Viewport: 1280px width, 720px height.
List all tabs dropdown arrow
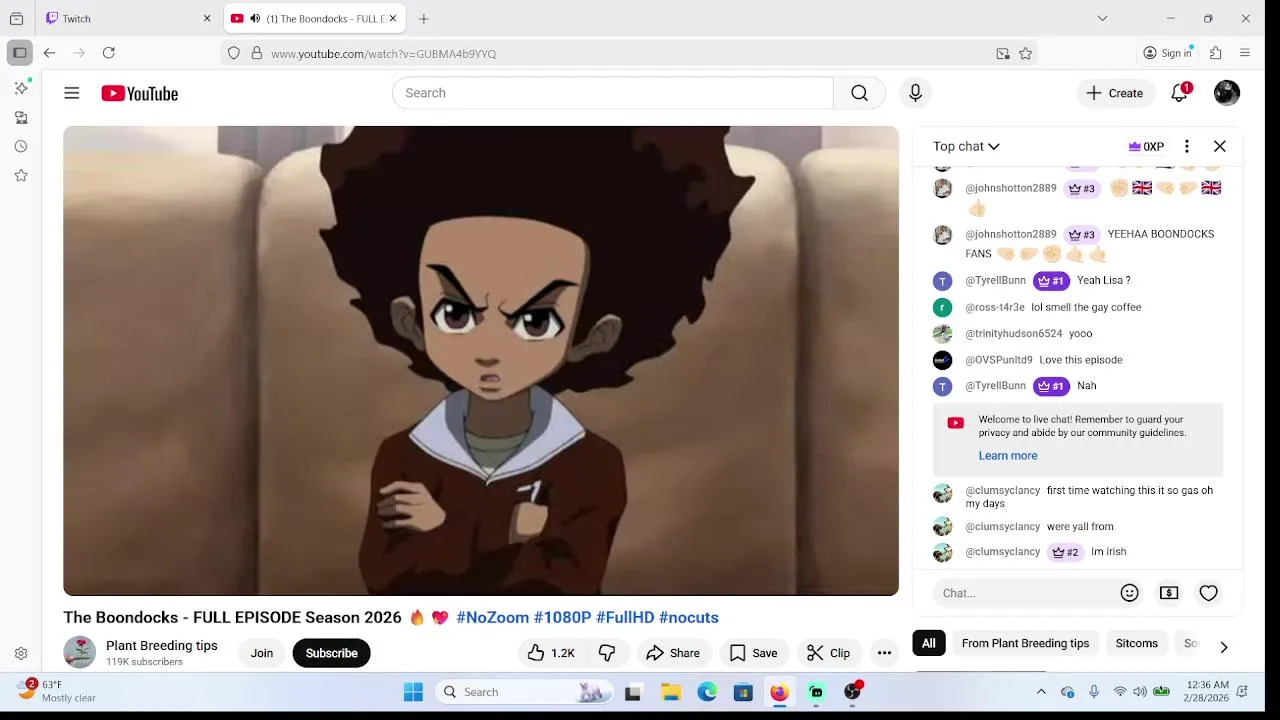1102,18
